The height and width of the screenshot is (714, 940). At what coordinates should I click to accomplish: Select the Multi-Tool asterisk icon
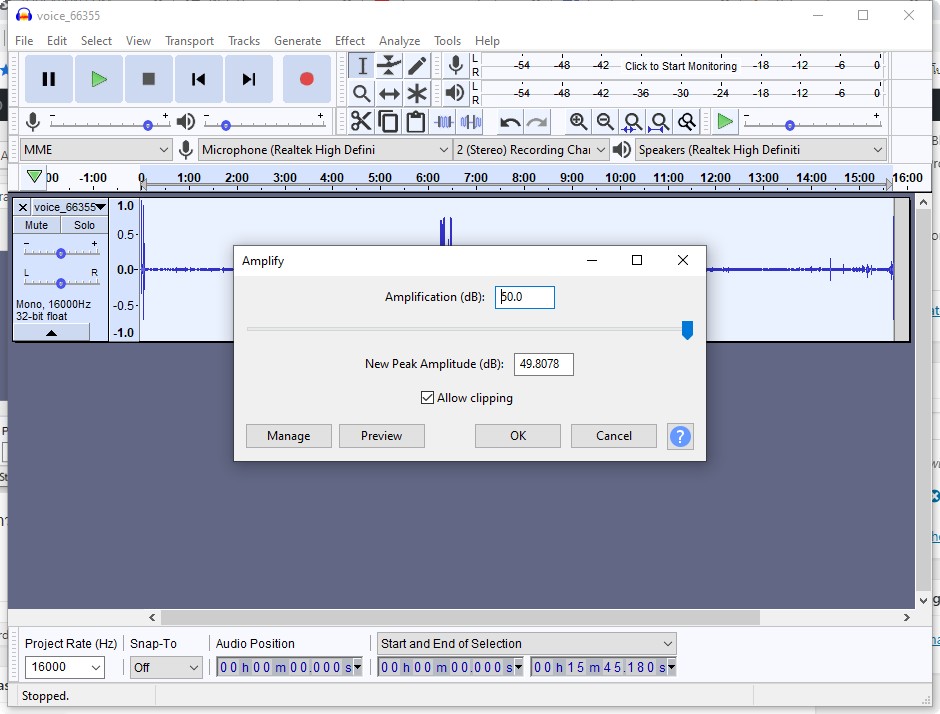(x=417, y=94)
